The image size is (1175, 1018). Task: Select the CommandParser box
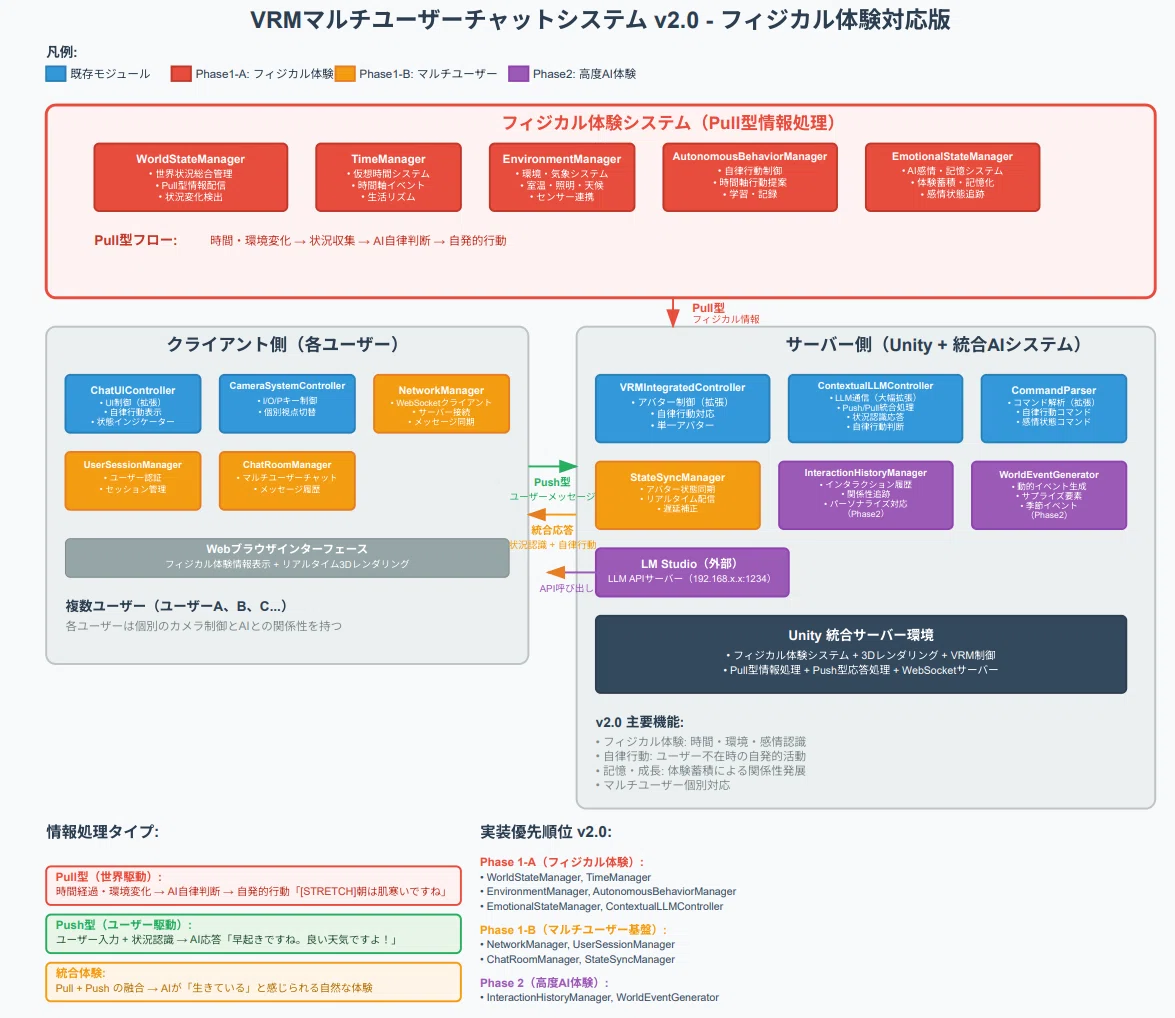[x=1054, y=408]
